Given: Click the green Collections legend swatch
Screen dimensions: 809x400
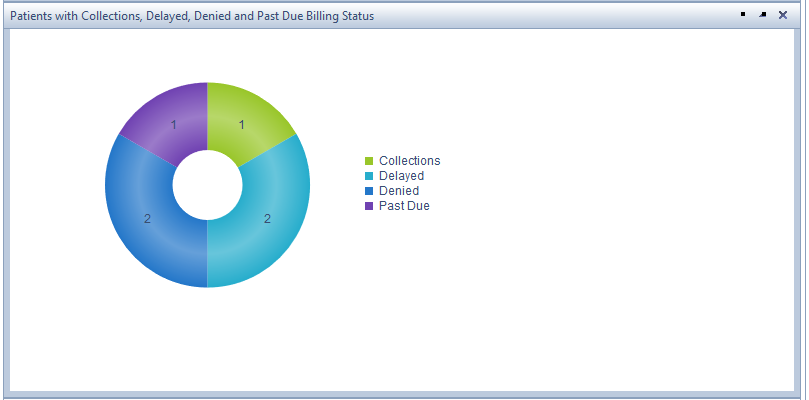Looking at the screenshot, I should pos(369,161).
